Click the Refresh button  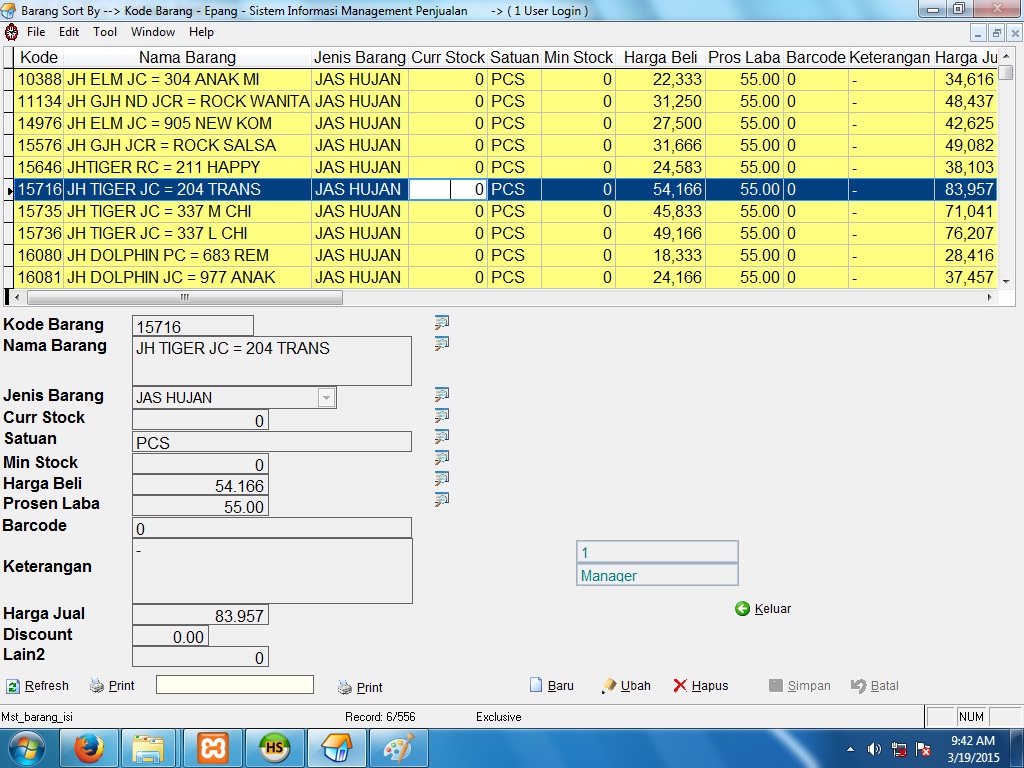point(38,686)
